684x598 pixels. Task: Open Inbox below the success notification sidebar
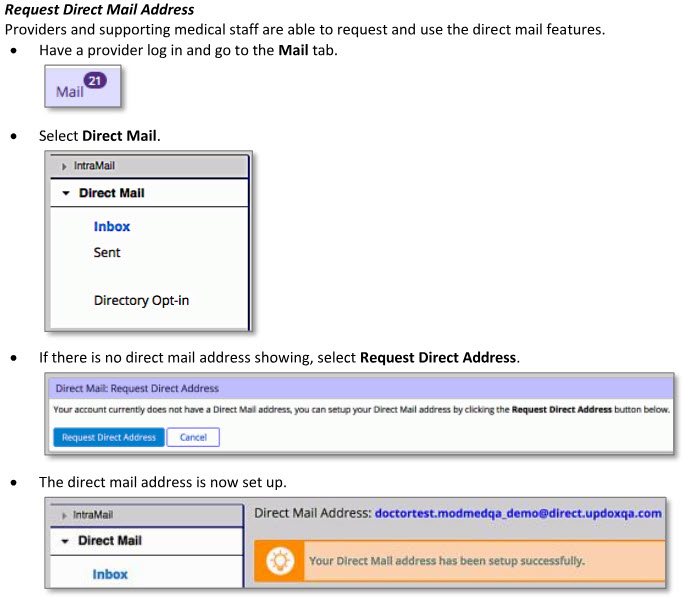pyautogui.click(x=110, y=574)
